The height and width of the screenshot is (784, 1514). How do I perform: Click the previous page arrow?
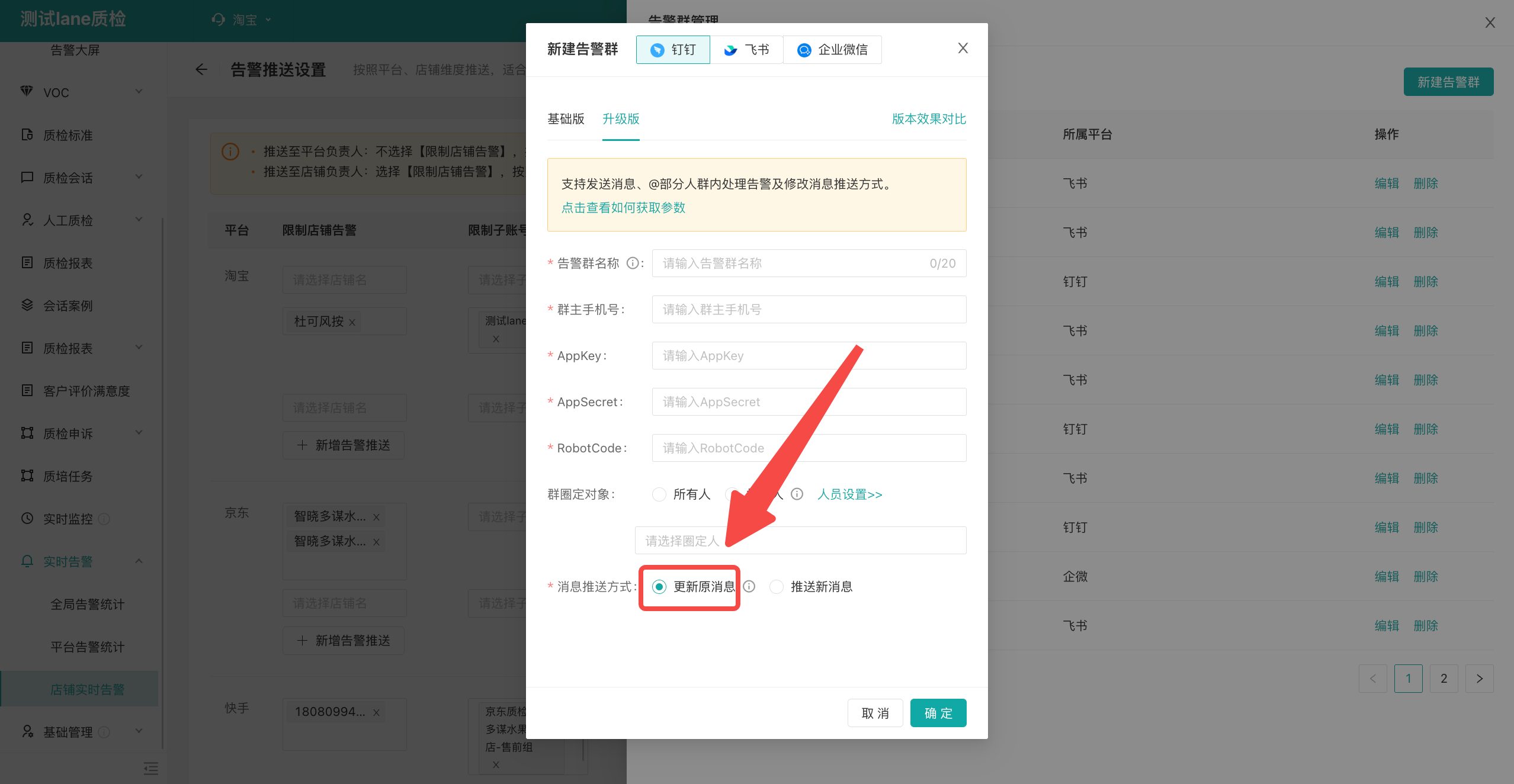point(1373,679)
